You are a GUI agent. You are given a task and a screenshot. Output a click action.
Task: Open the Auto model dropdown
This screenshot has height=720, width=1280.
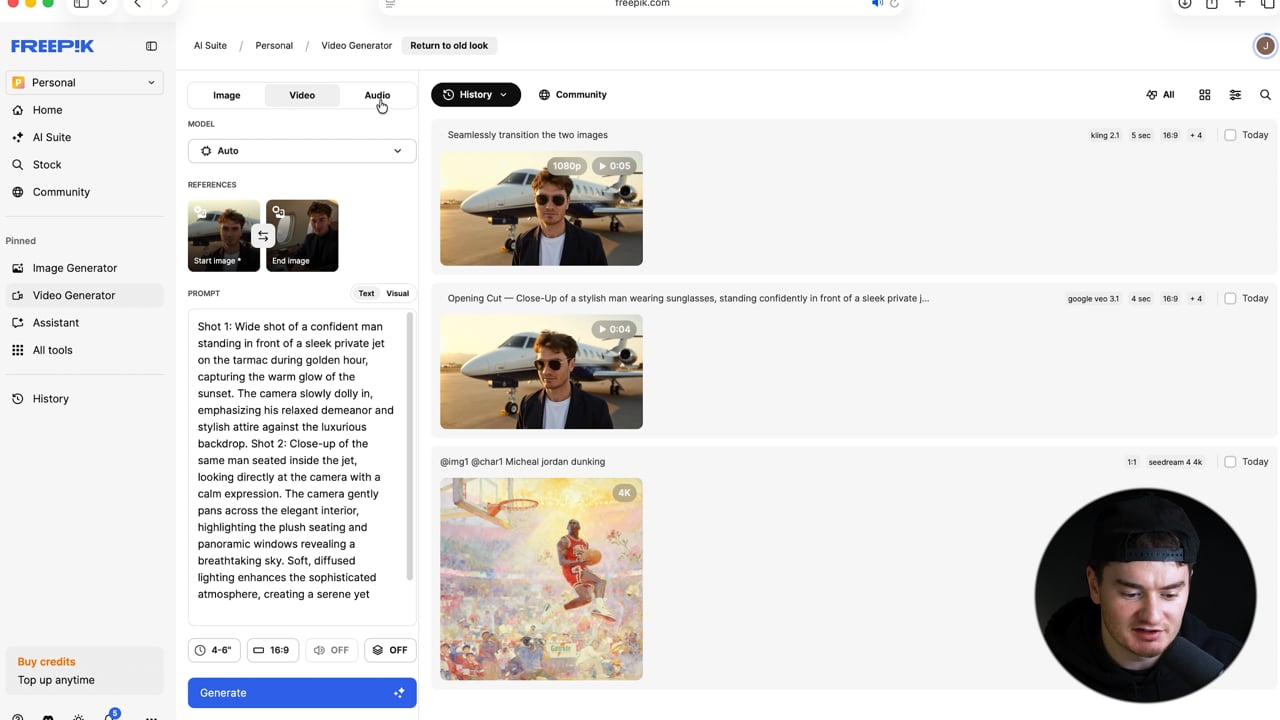tap(302, 151)
